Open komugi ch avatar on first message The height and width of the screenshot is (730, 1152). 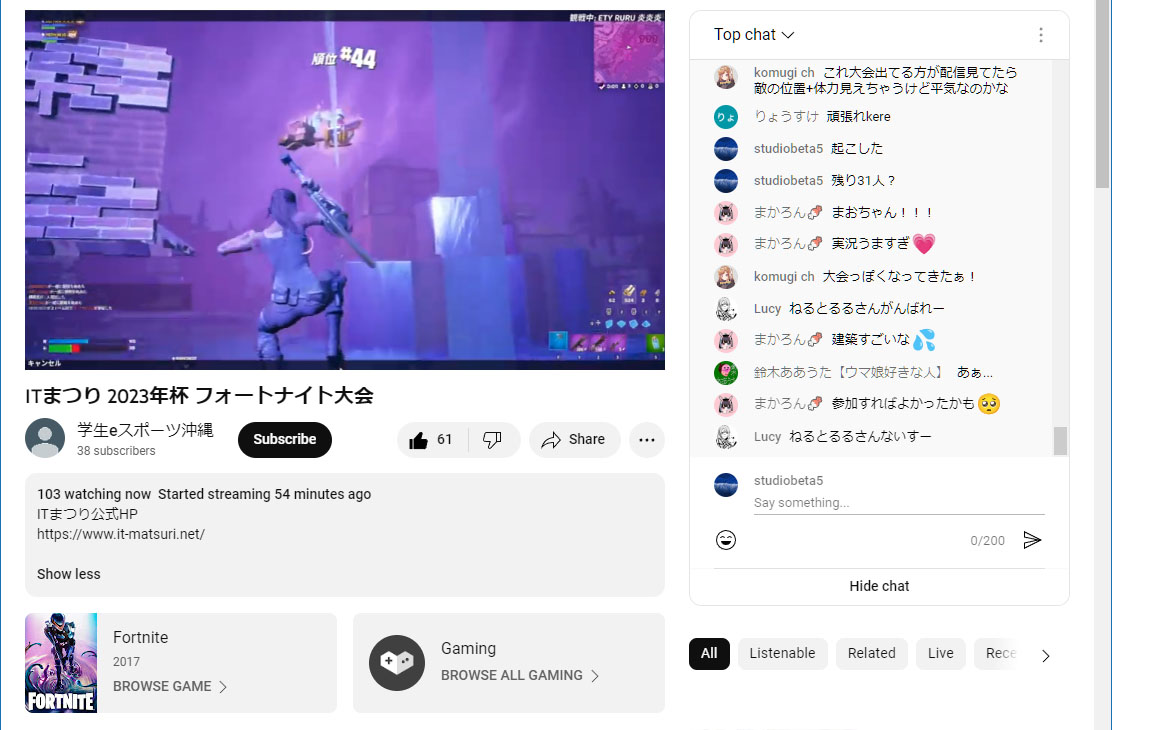pos(726,77)
